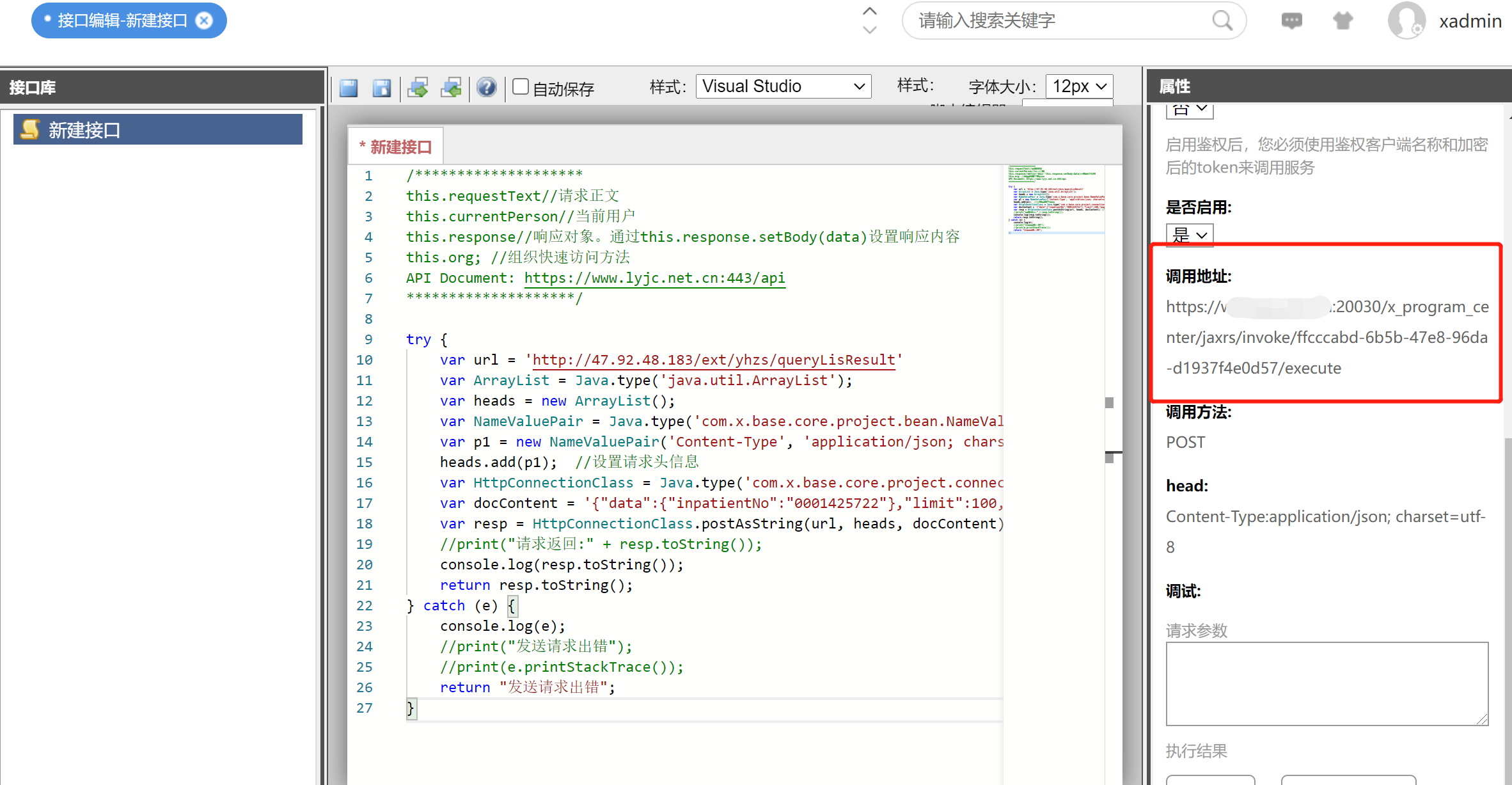Click the green right-arrow toolbar icon
1512x785 pixels.
(x=418, y=88)
